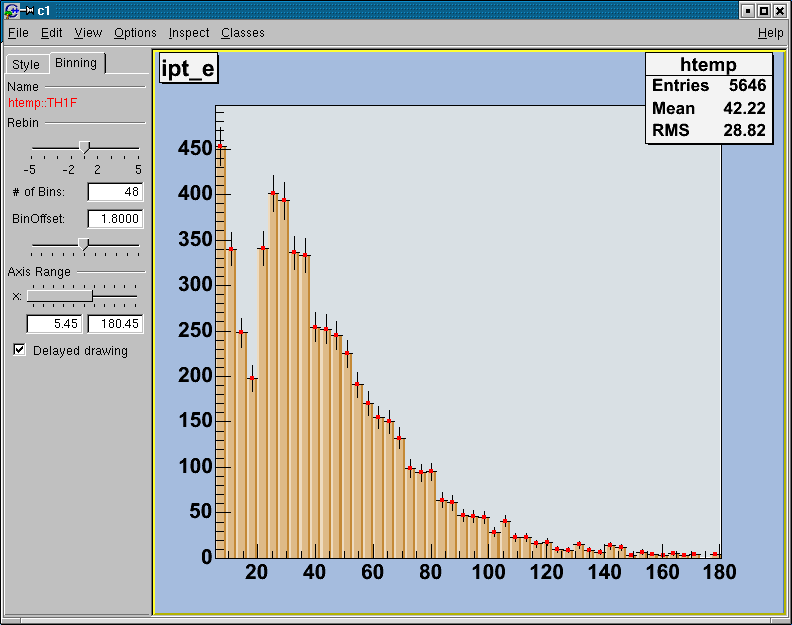The height and width of the screenshot is (625, 792).
Task: Open the Help menu
Action: point(770,33)
